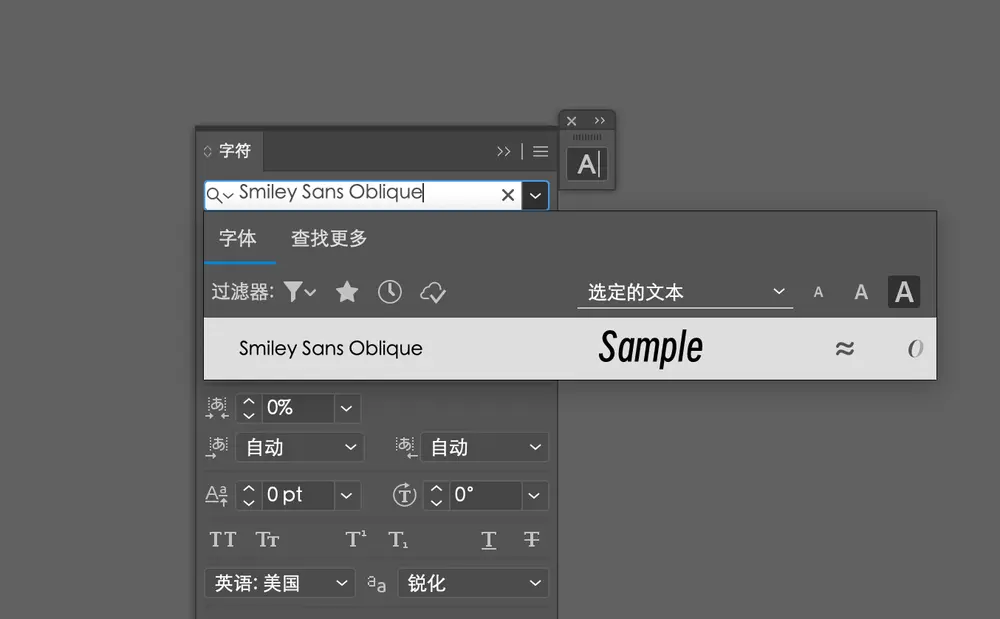This screenshot has width=1000, height=619.
Task: Apply superscript to text
Action: [x=354, y=539]
